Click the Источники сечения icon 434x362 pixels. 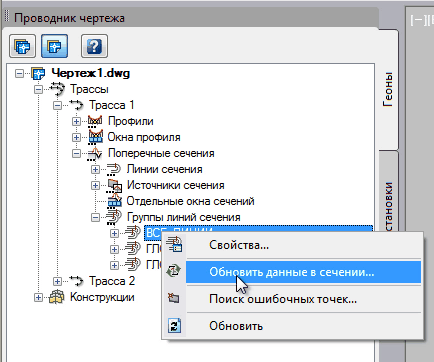click(x=114, y=186)
